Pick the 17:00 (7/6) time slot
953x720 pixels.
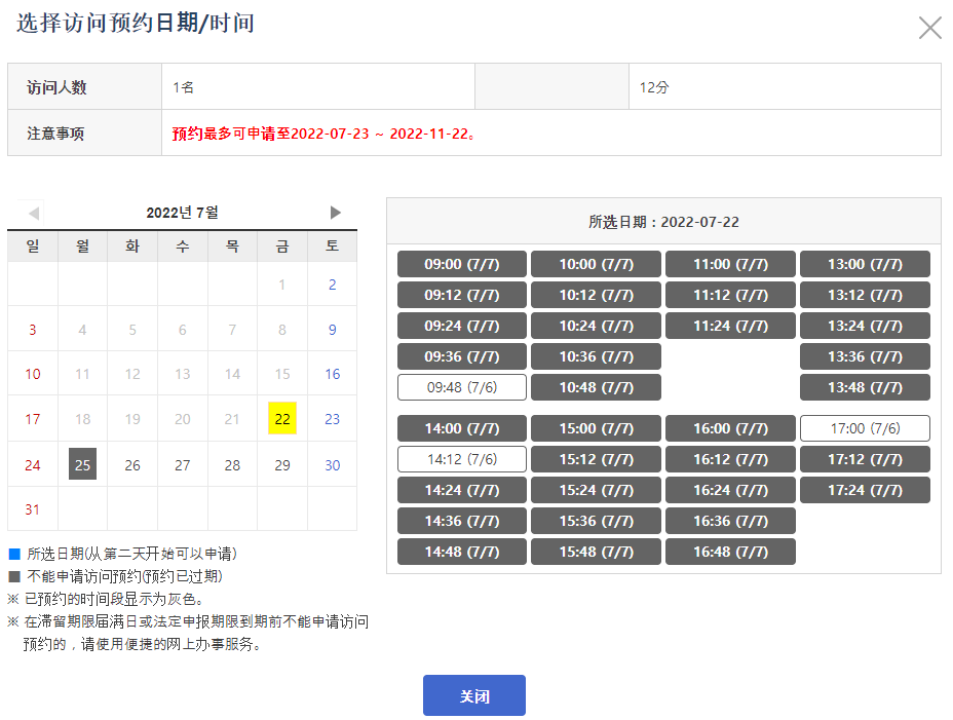[864, 428]
